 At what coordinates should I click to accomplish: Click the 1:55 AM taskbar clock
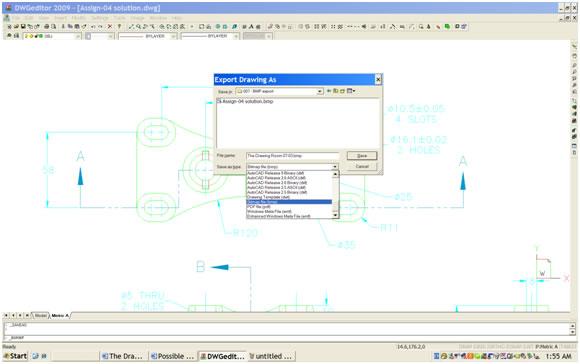coord(559,356)
